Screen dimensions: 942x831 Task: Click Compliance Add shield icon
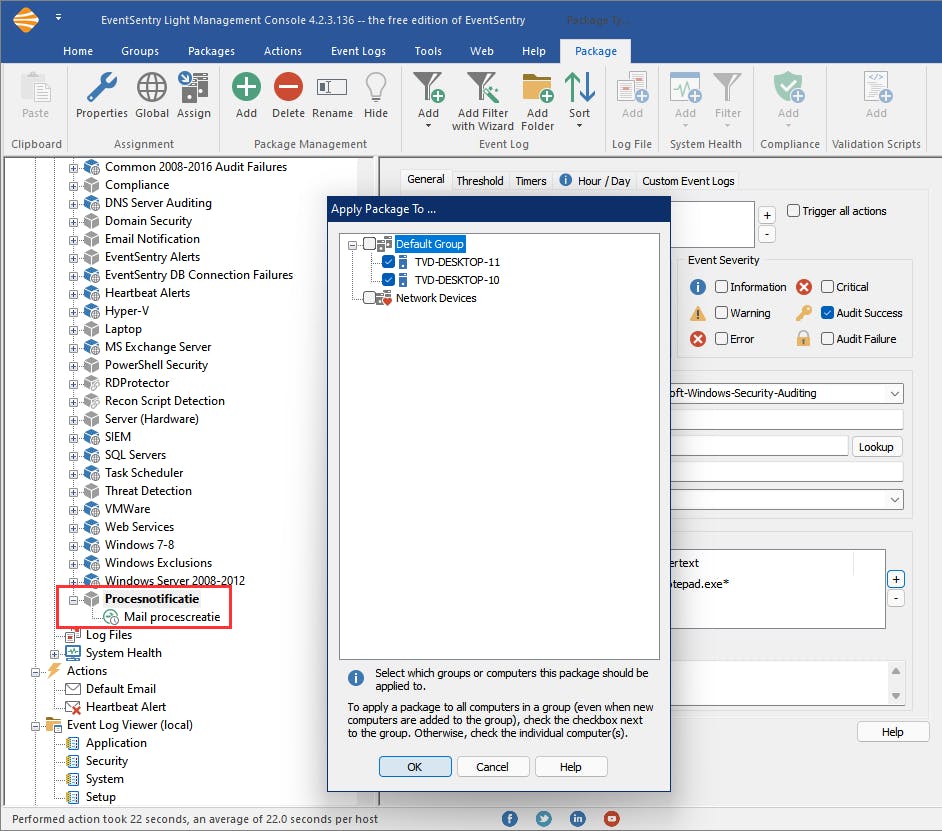pyautogui.click(x=788, y=88)
